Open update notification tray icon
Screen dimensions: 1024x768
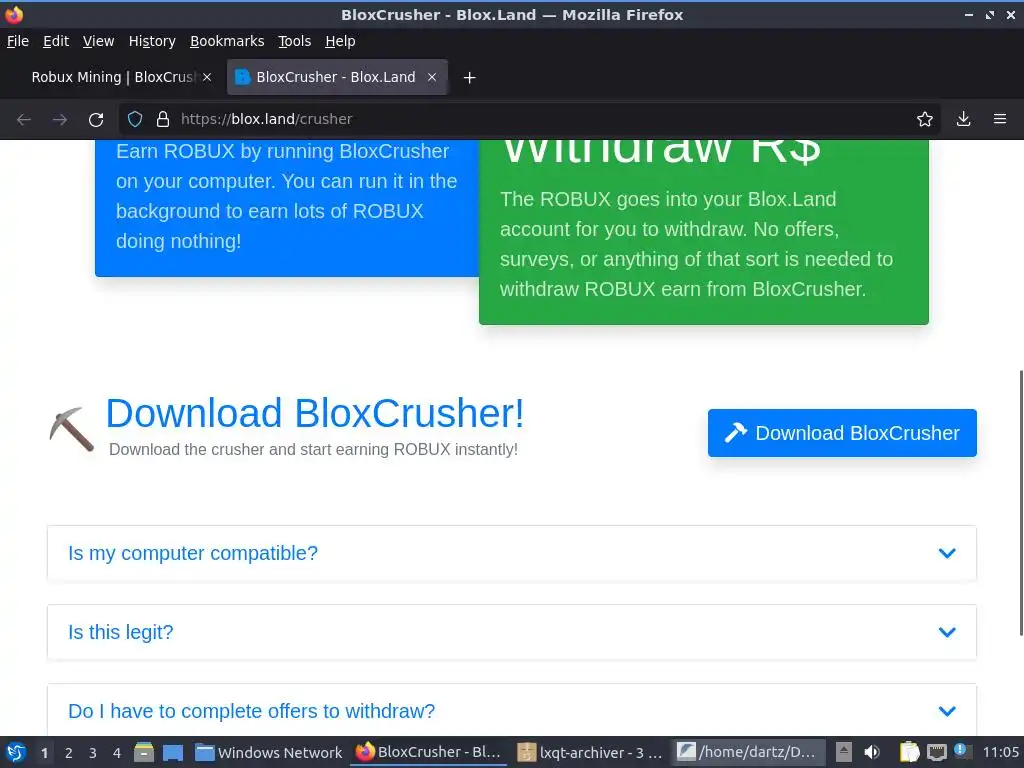(x=961, y=751)
